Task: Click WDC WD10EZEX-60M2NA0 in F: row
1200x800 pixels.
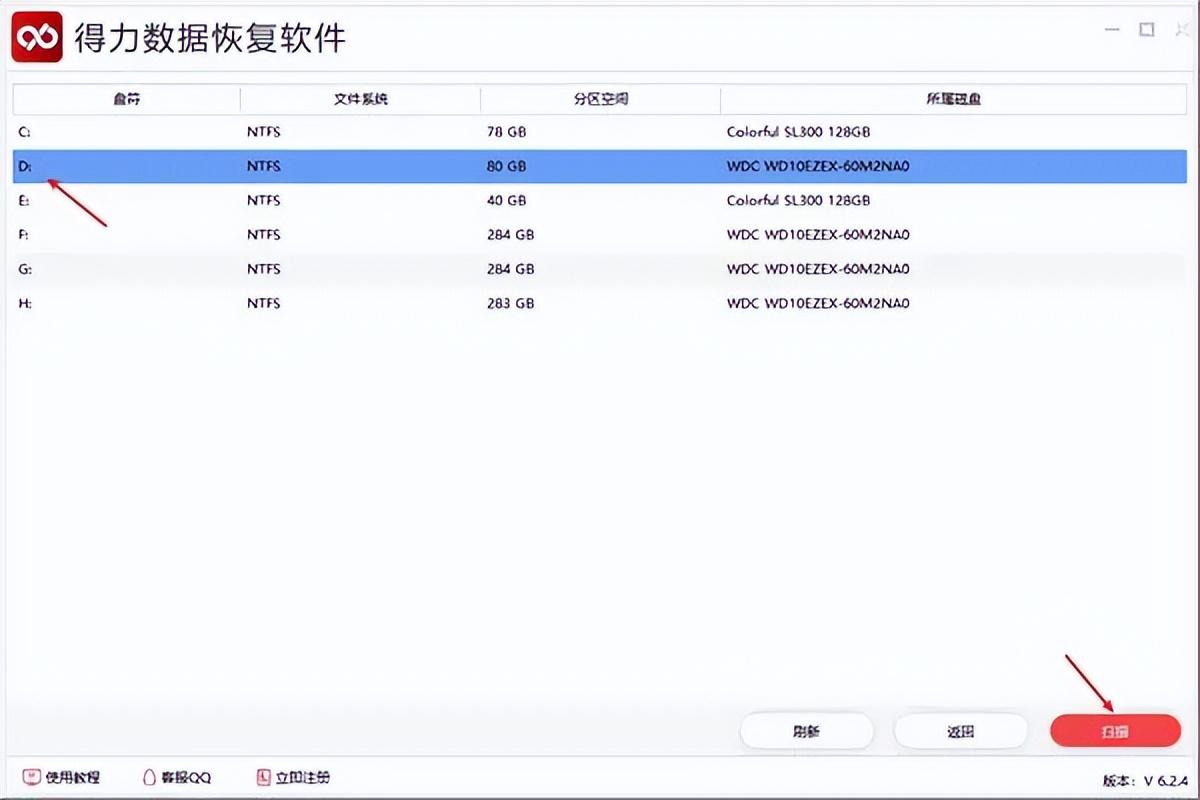Action: coord(818,235)
